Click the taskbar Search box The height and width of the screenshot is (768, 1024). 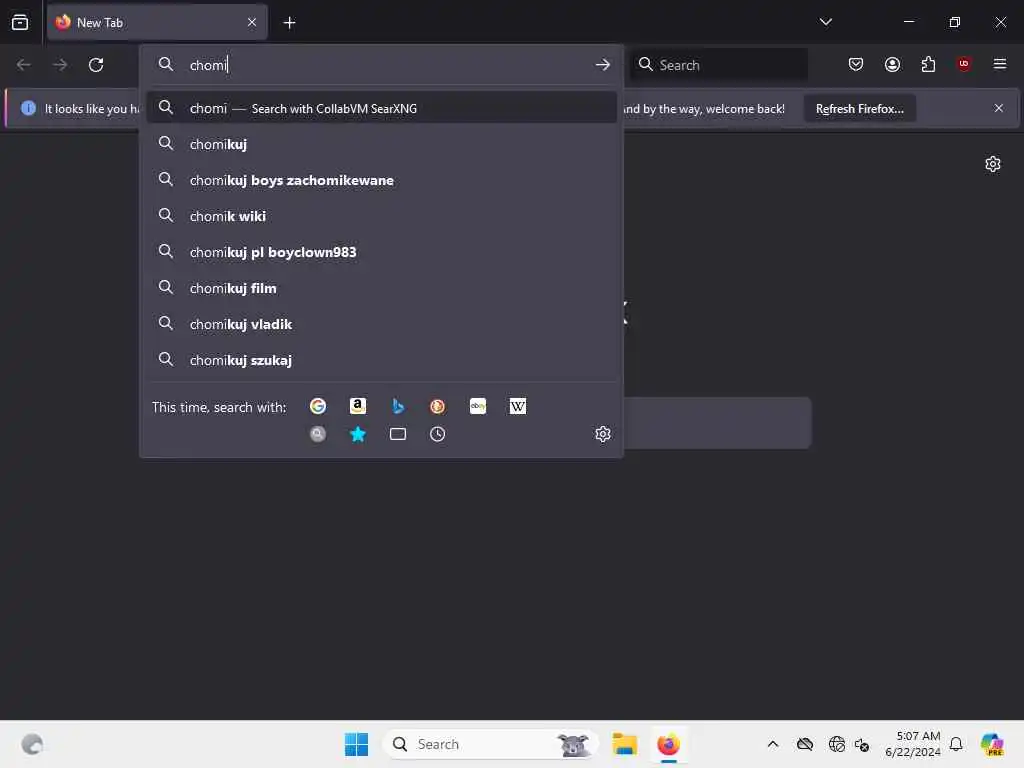pos(490,744)
